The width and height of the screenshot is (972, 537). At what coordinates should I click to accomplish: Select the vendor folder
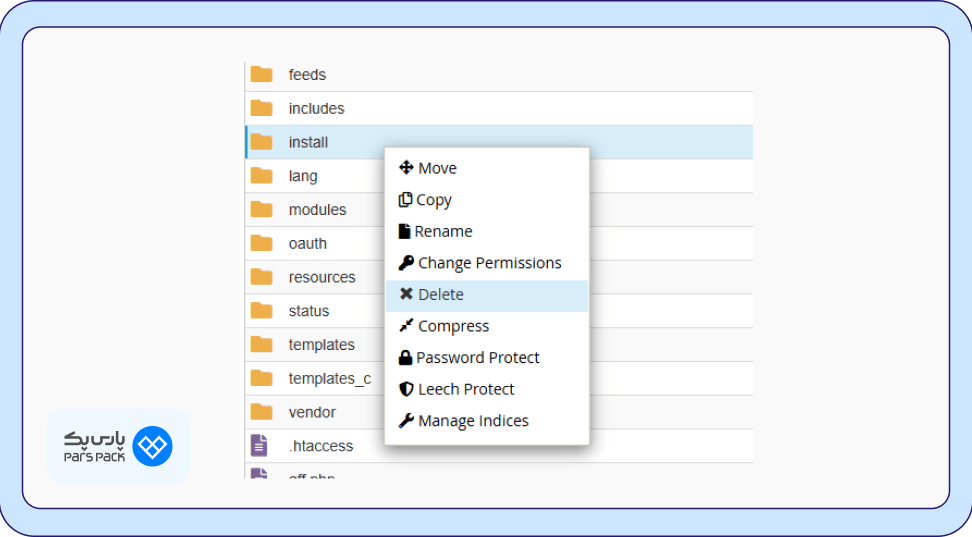[312, 412]
